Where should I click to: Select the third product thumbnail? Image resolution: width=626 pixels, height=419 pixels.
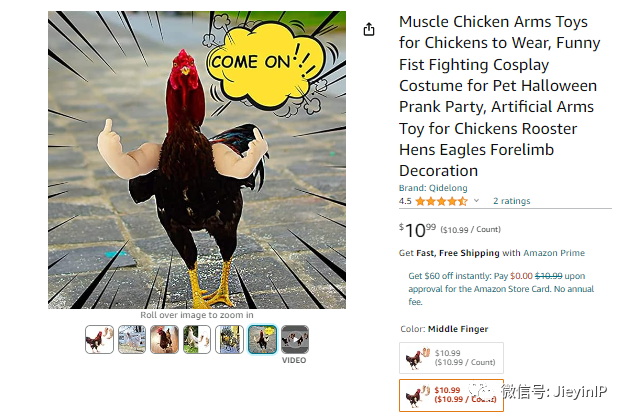point(165,340)
